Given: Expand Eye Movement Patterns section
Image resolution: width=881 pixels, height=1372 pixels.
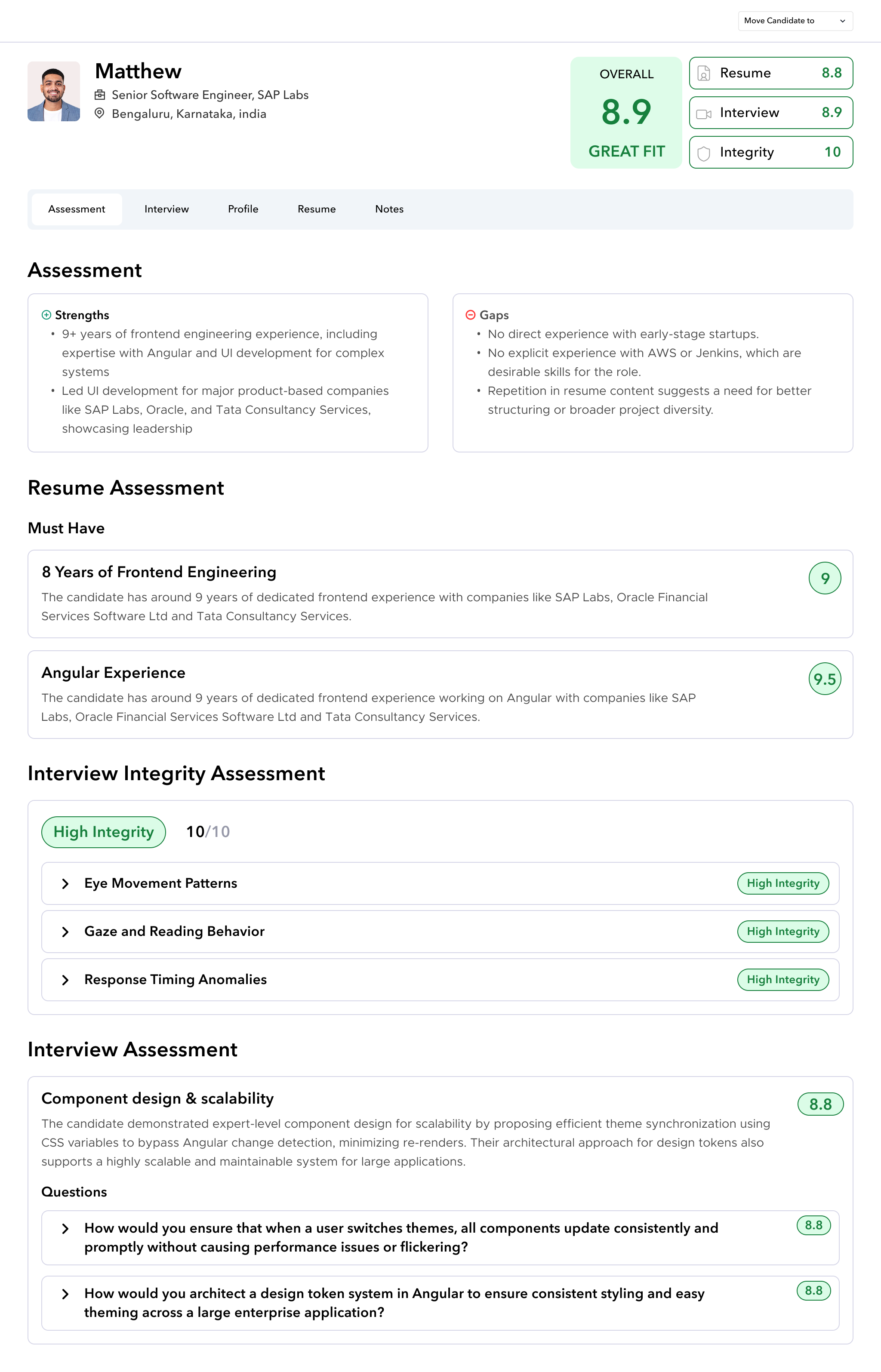Looking at the screenshot, I should tap(65, 883).
